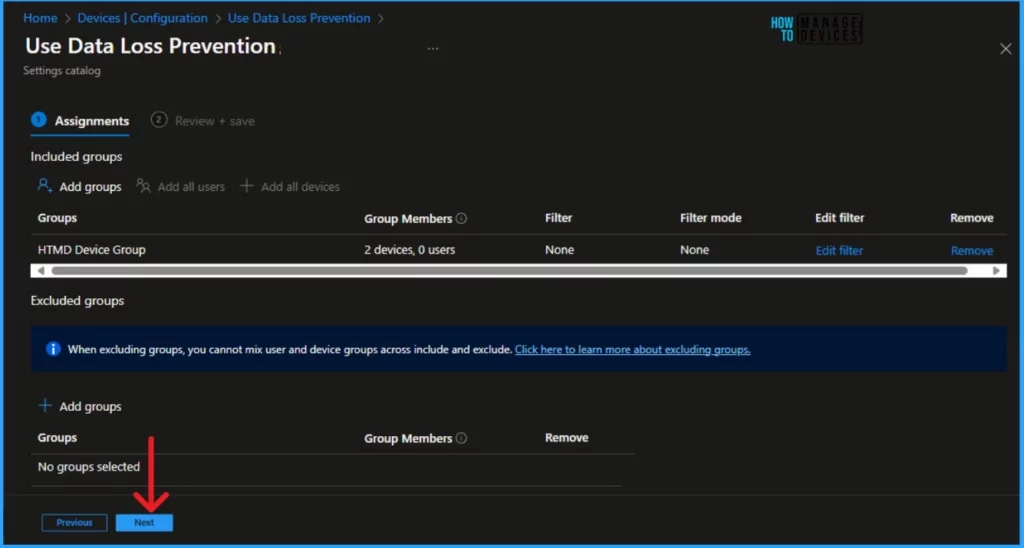Viewport: 1024px width, 548px height.
Task: Click the included Add groups person icon
Action: 44,186
